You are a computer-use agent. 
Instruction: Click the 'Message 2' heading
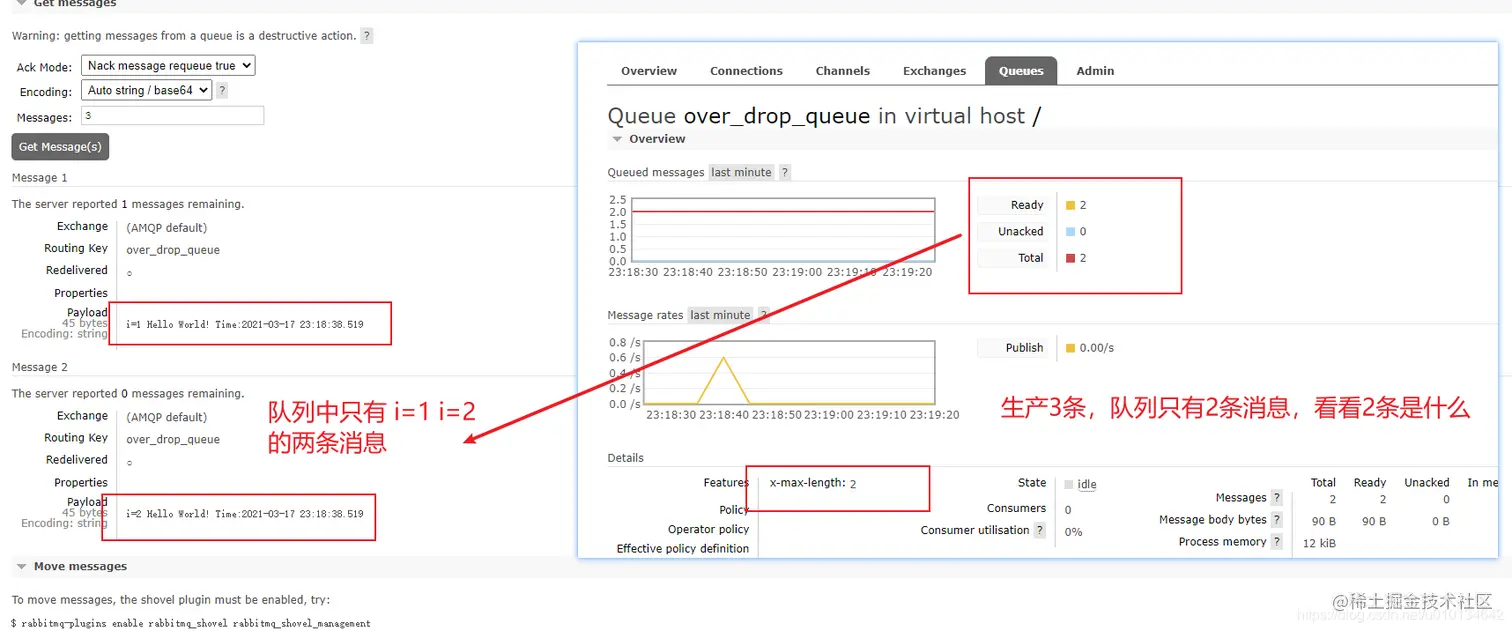40,367
